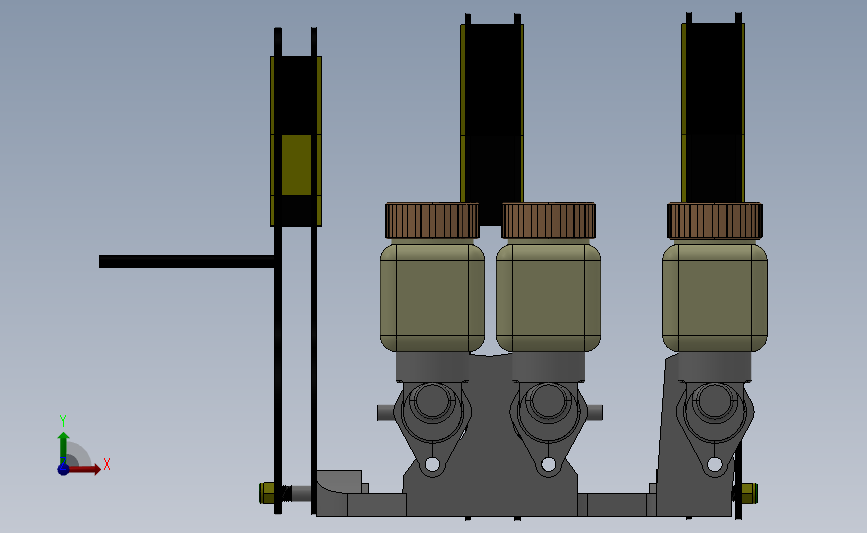Screen dimensions: 867x533
Task: Select the leftmost brown reservoir cap
Action: 432,221
